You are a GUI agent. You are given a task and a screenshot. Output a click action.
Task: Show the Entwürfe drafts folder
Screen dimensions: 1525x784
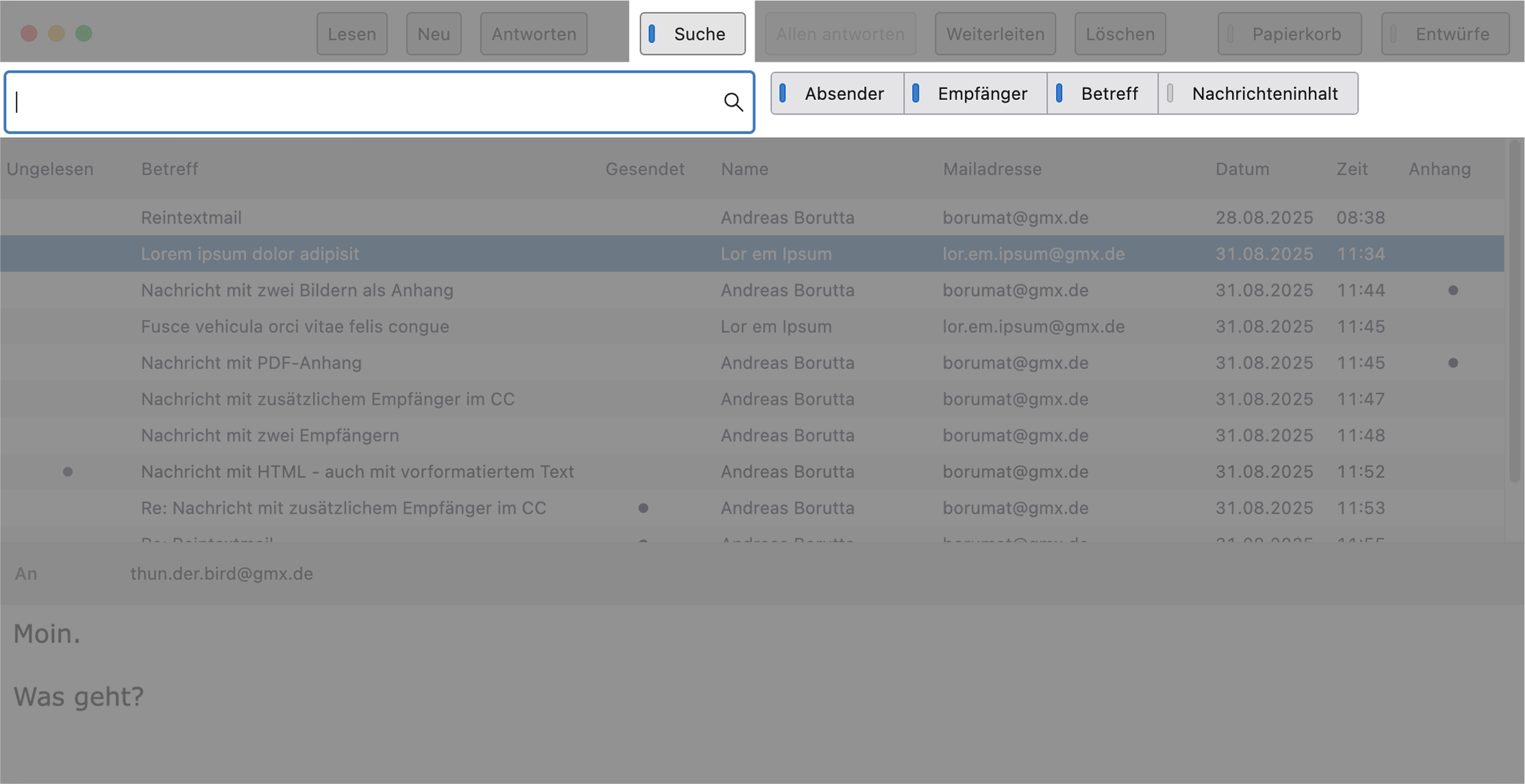1445,34
